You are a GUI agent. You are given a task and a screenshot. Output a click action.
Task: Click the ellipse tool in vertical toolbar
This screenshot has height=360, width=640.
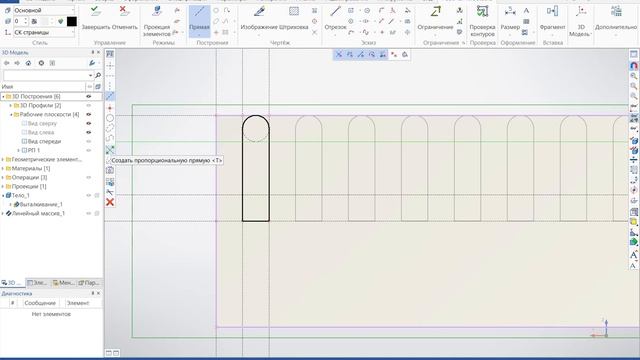coord(110,129)
